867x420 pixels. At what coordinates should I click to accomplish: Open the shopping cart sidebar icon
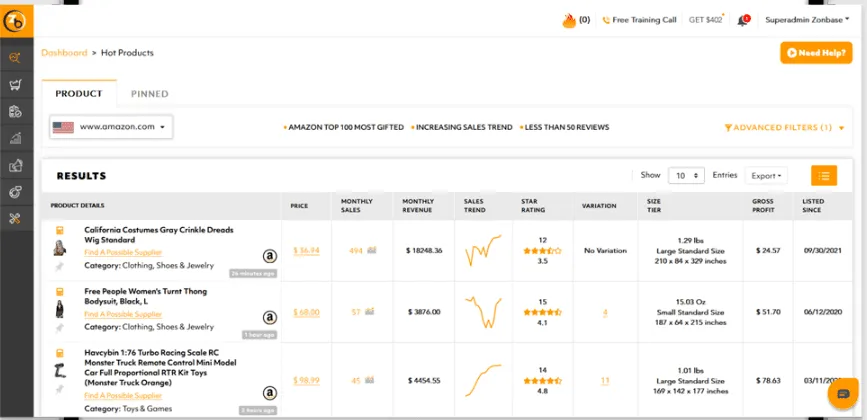tap(15, 85)
